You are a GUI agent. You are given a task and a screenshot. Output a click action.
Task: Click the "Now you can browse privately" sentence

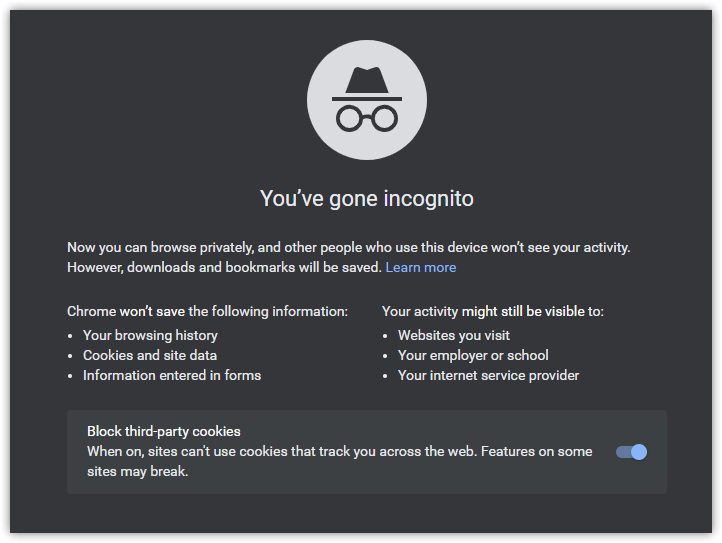point(349,247)
